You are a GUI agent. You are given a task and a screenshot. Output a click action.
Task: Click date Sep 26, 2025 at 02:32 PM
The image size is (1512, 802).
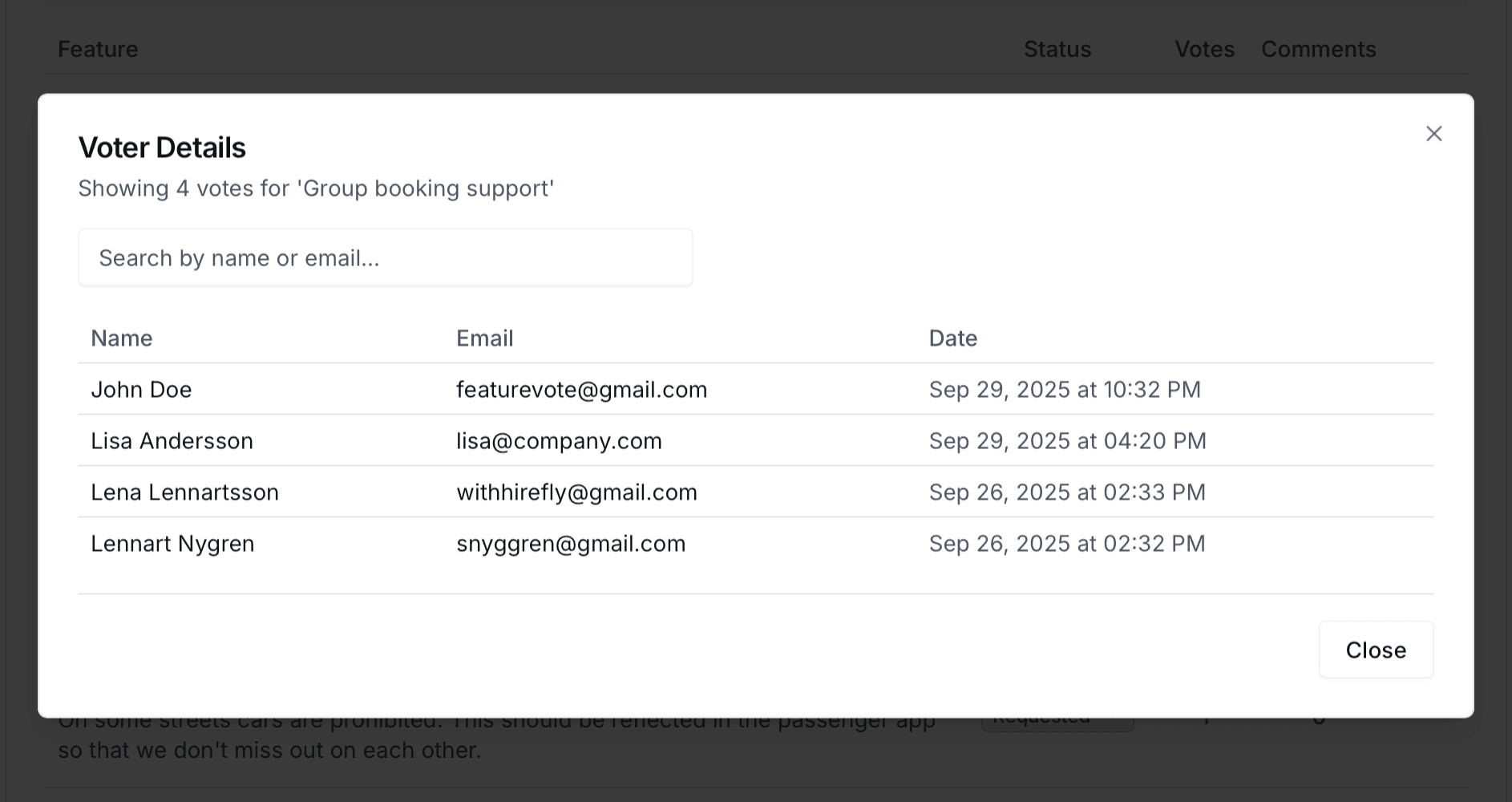[x=1067, y=544]
